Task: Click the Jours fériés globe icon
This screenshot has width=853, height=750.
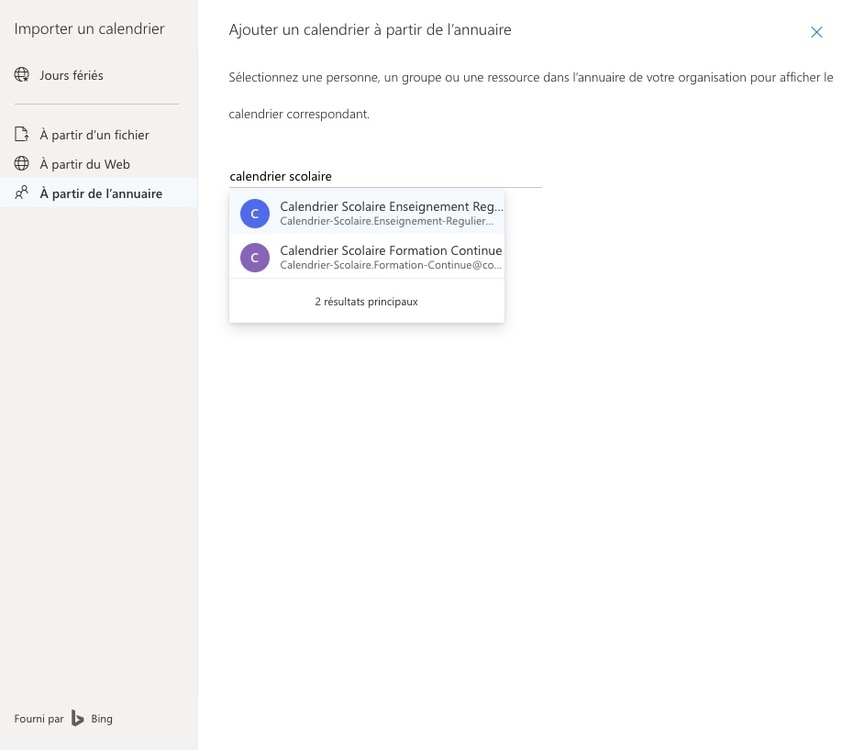Action: coord(22,75)
